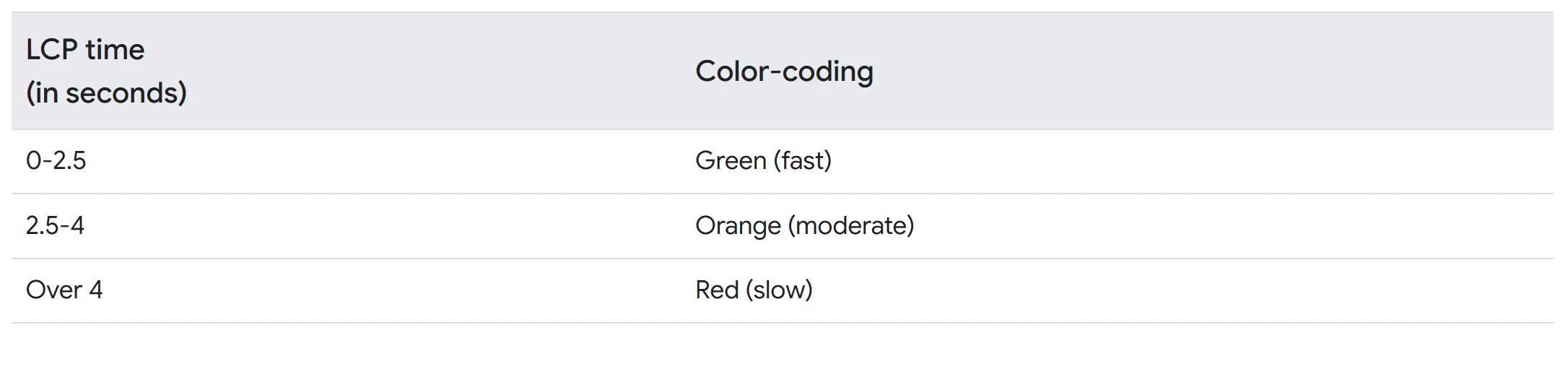Select the "(moderate)" label text
1568x377 pixels.
851,226
